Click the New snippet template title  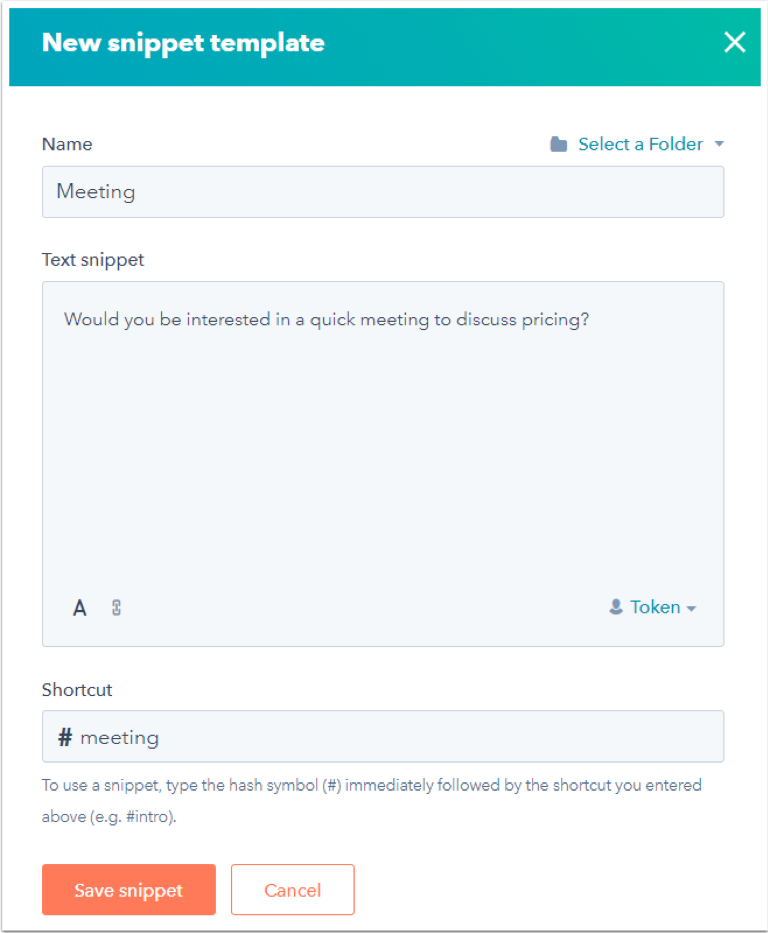coord(183,43)
